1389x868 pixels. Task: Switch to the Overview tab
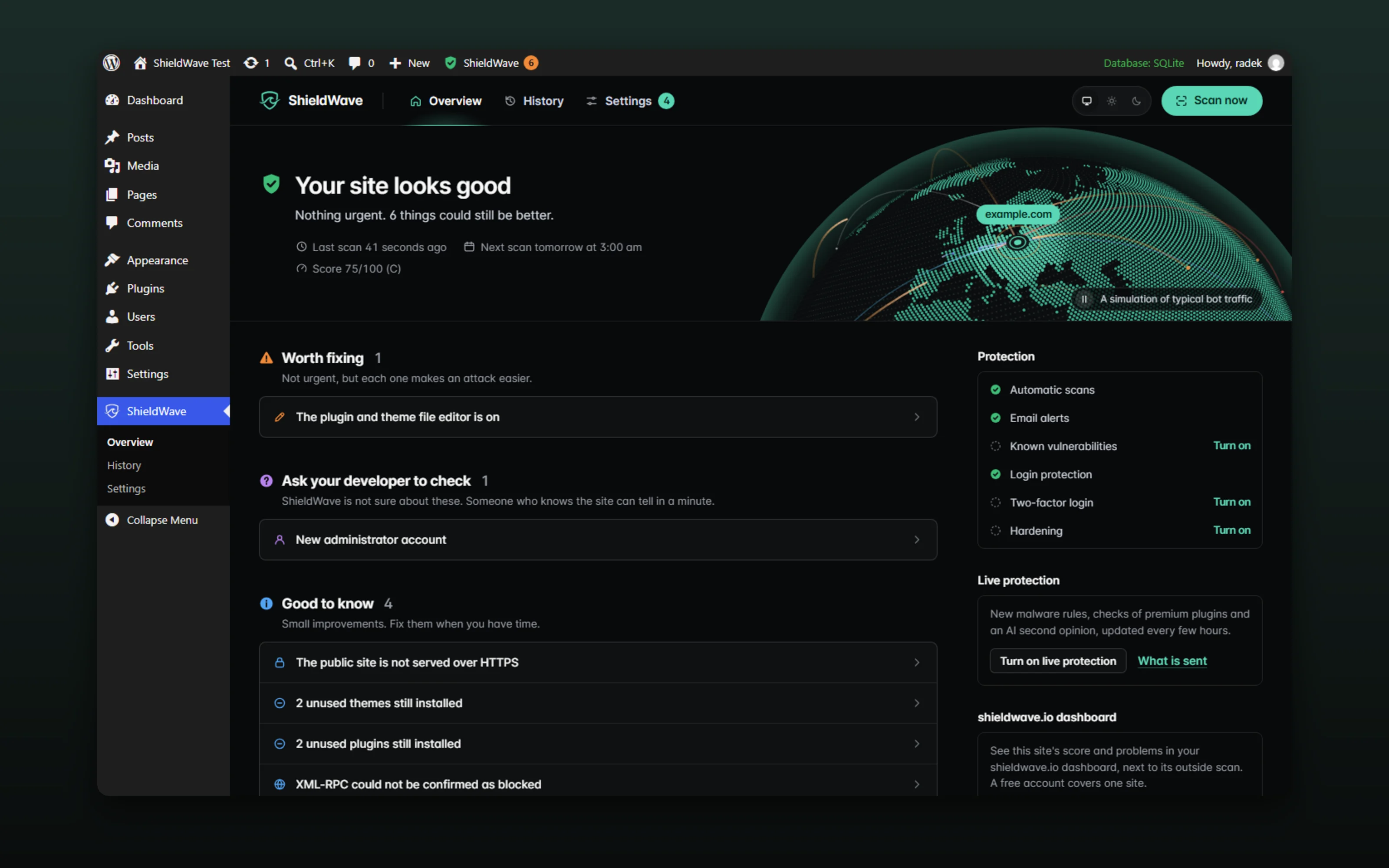click(446, 101)
